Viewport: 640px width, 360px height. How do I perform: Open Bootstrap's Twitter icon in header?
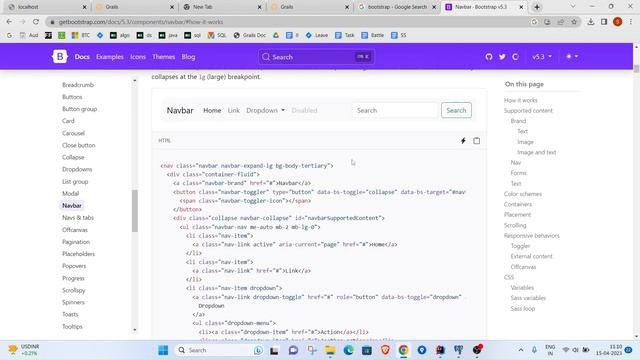click(x=502, y=57)
